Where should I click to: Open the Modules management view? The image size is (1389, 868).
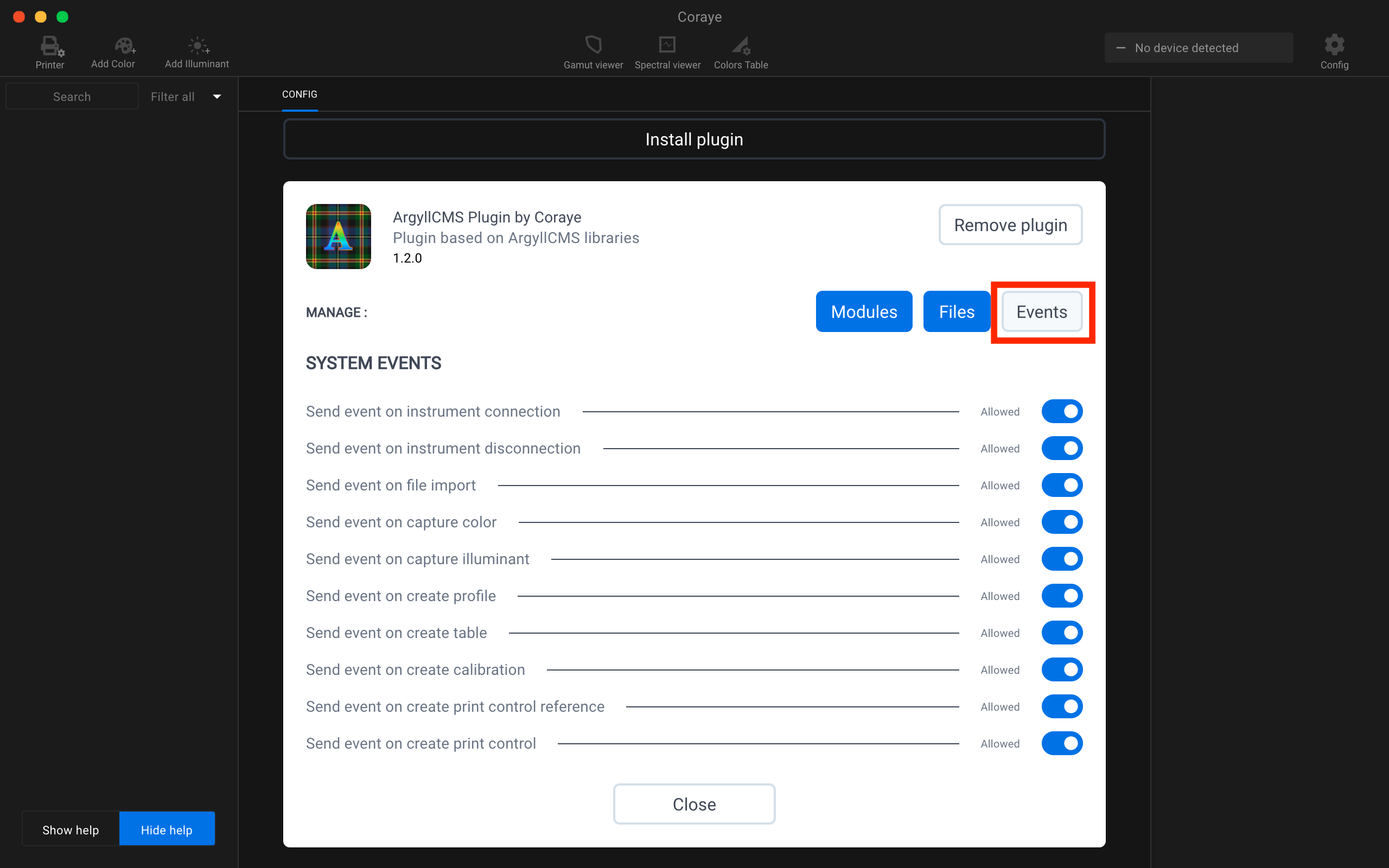coord(864,311)
